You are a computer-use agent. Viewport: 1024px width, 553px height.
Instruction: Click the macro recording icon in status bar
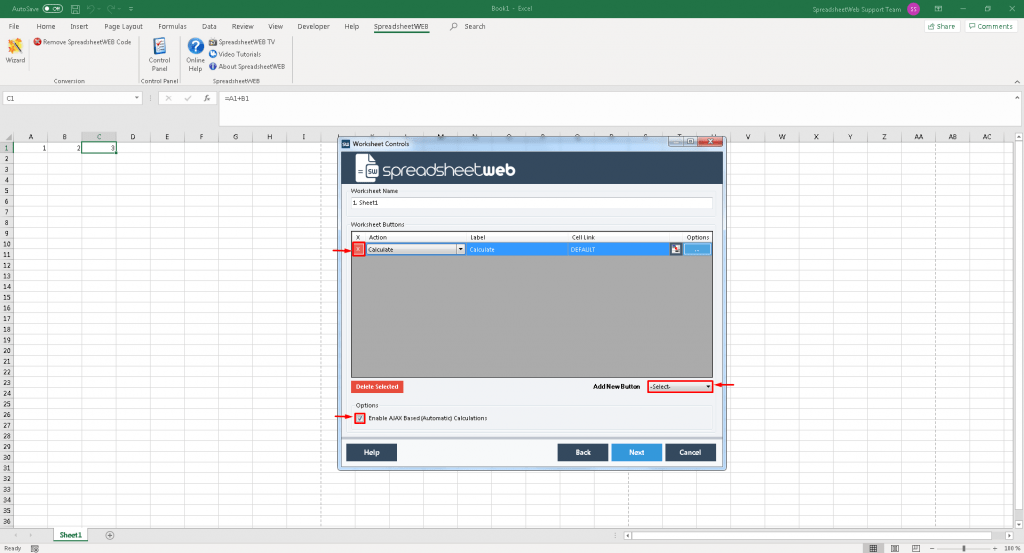click(35, 548)
